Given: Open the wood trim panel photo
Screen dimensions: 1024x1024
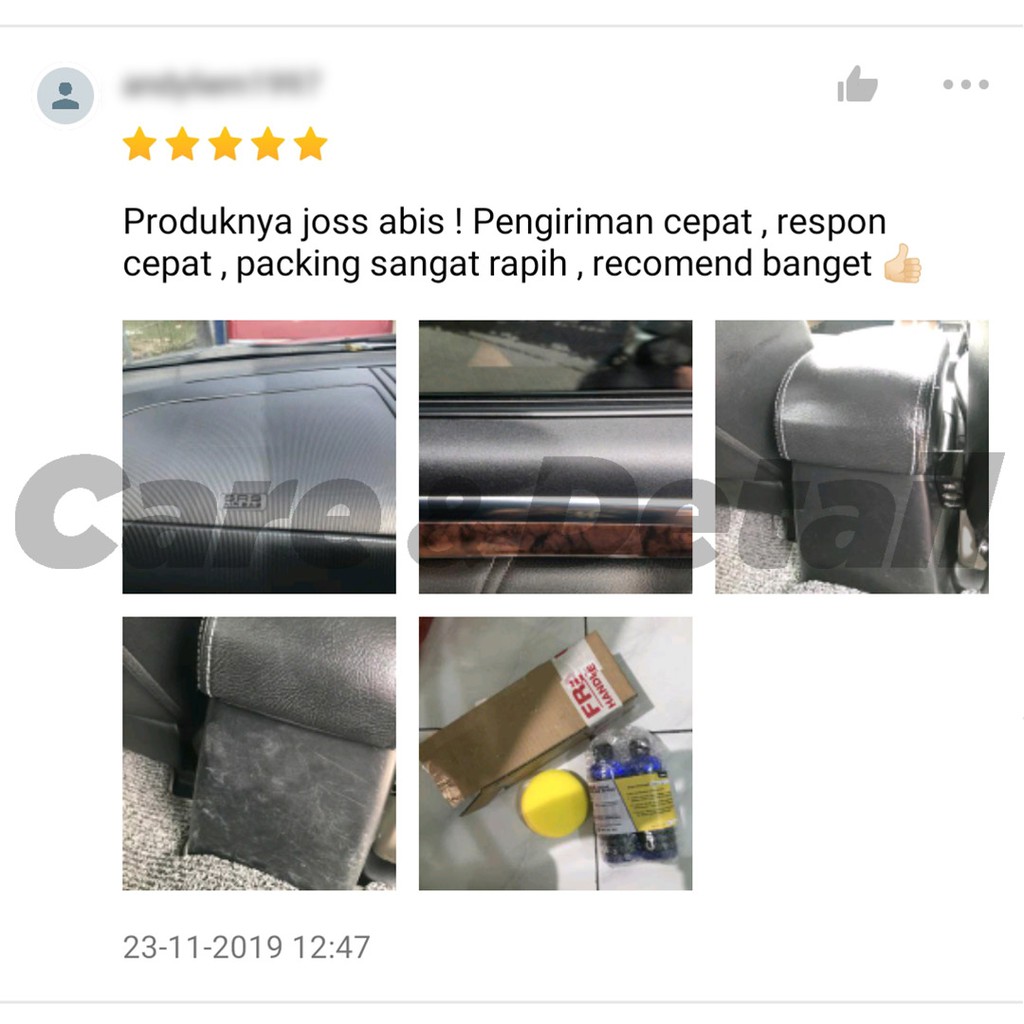Looking at the screenshot, I should 555,456.
